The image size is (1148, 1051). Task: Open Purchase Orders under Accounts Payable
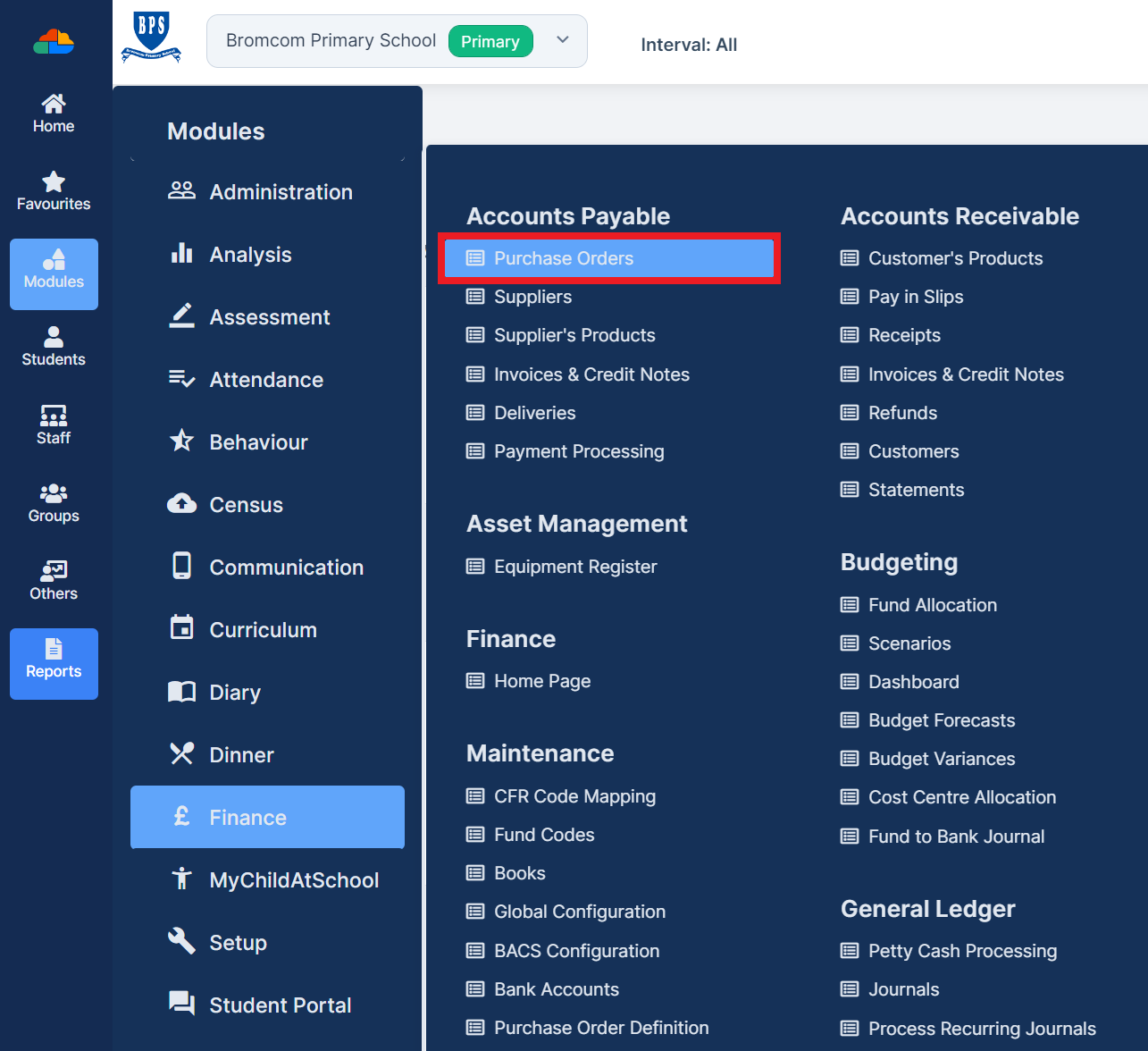(564, 258)
